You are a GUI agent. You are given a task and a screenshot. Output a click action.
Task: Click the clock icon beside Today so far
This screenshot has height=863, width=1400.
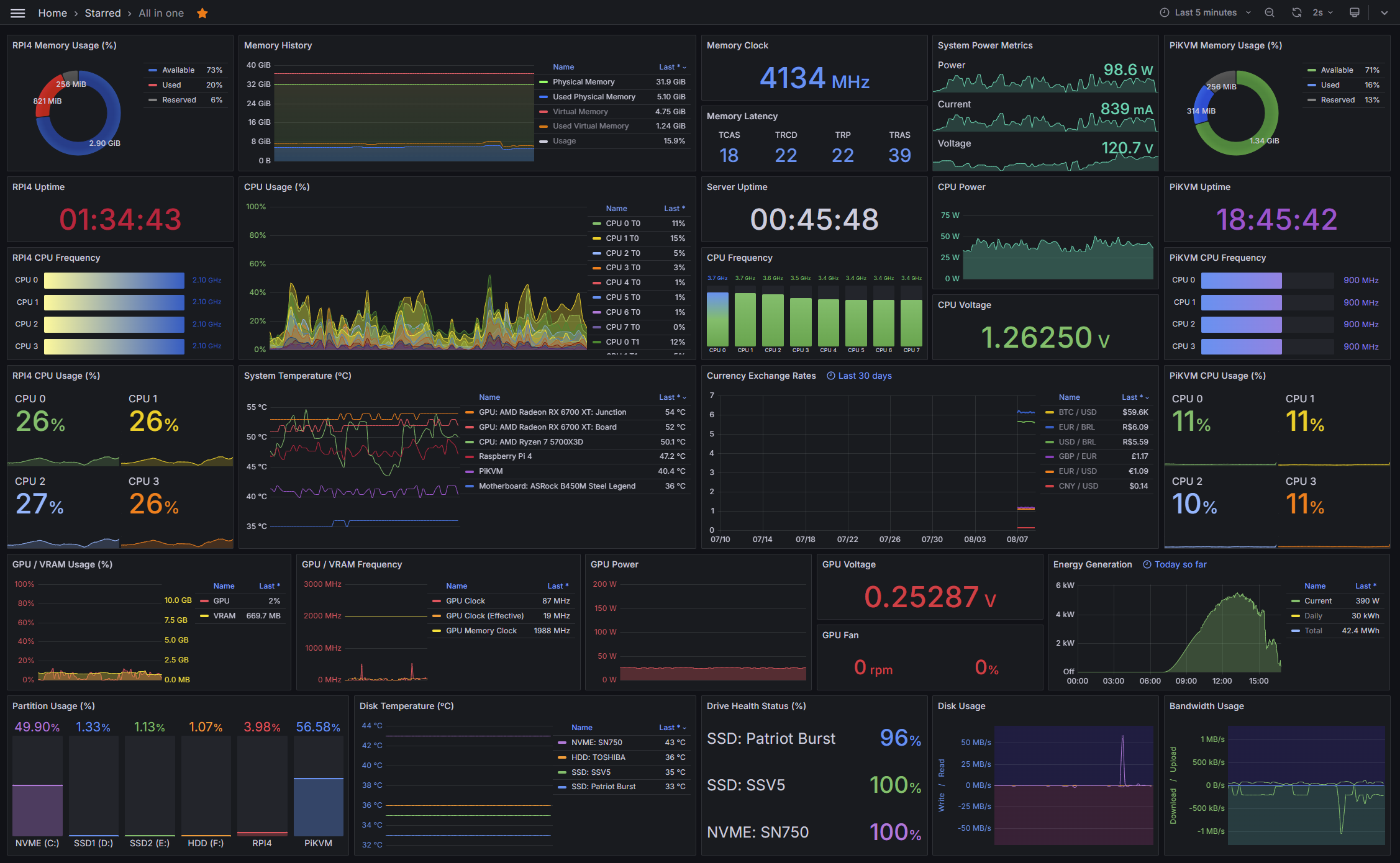pos(1147,564)
